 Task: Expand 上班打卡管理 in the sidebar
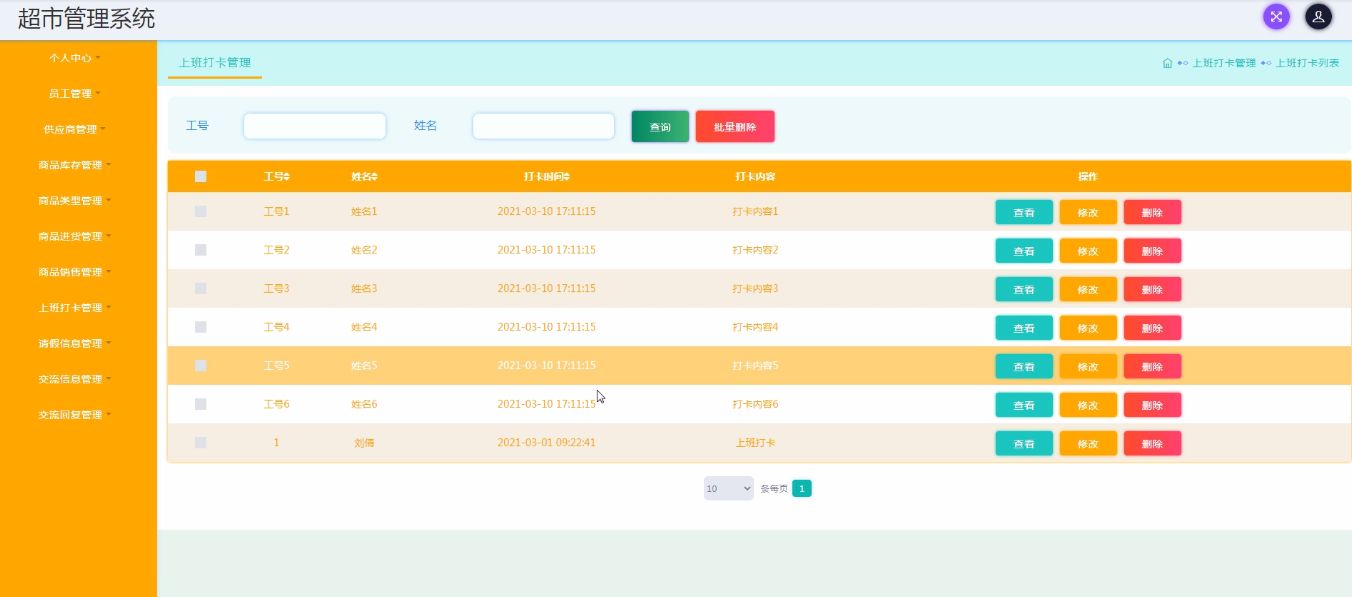point(75,308)
